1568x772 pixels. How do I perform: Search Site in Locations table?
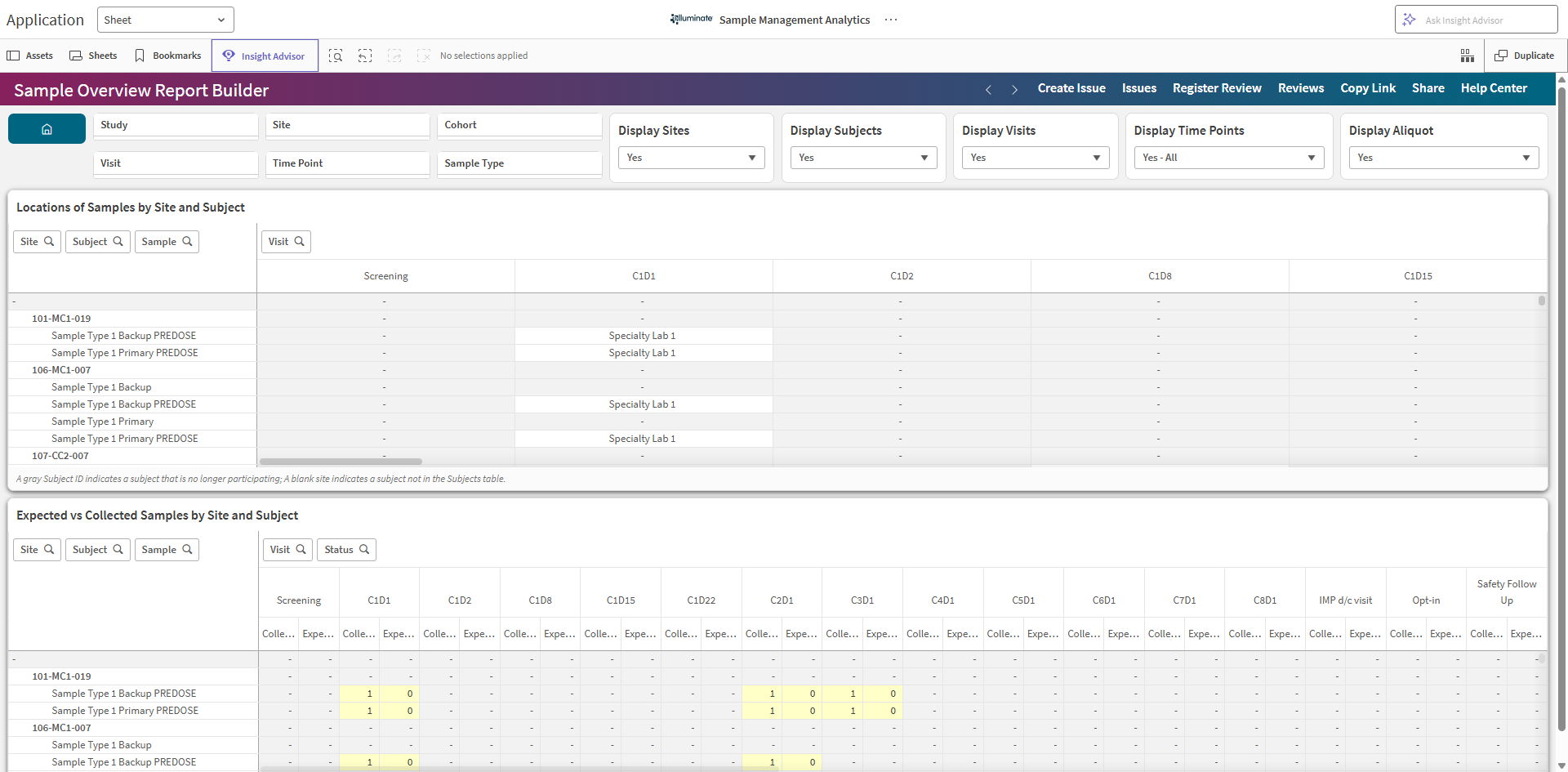click(38, 242)
